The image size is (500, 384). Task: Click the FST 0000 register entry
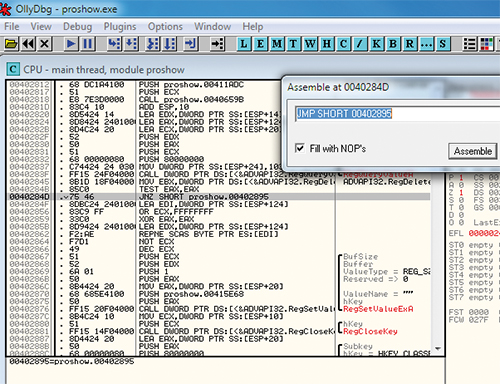pos(469,312)
